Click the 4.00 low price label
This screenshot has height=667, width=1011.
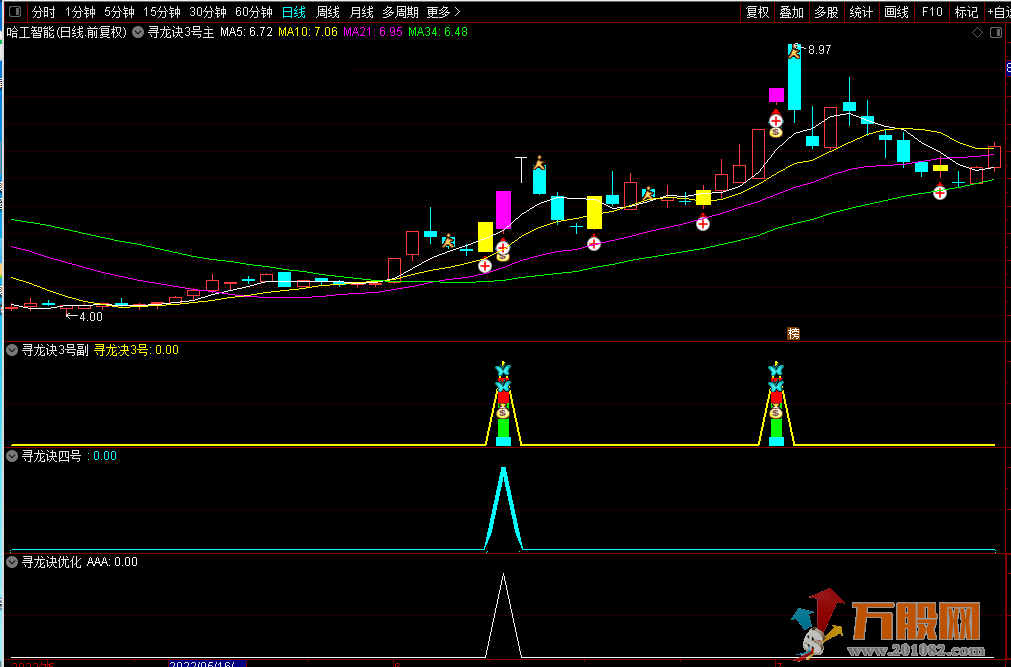(91, 317)
